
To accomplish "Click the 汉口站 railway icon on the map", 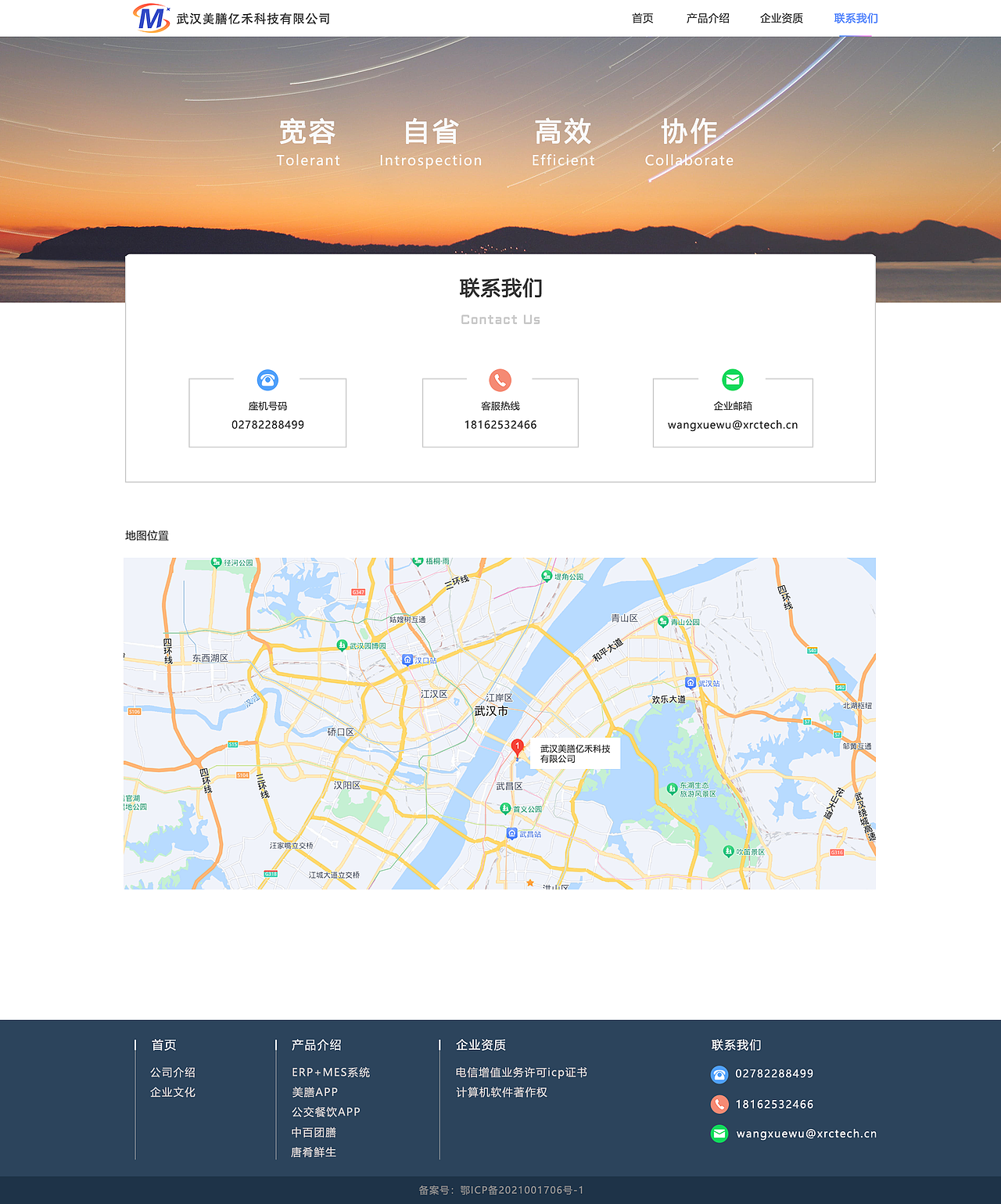I will click(x=407, y=659).
